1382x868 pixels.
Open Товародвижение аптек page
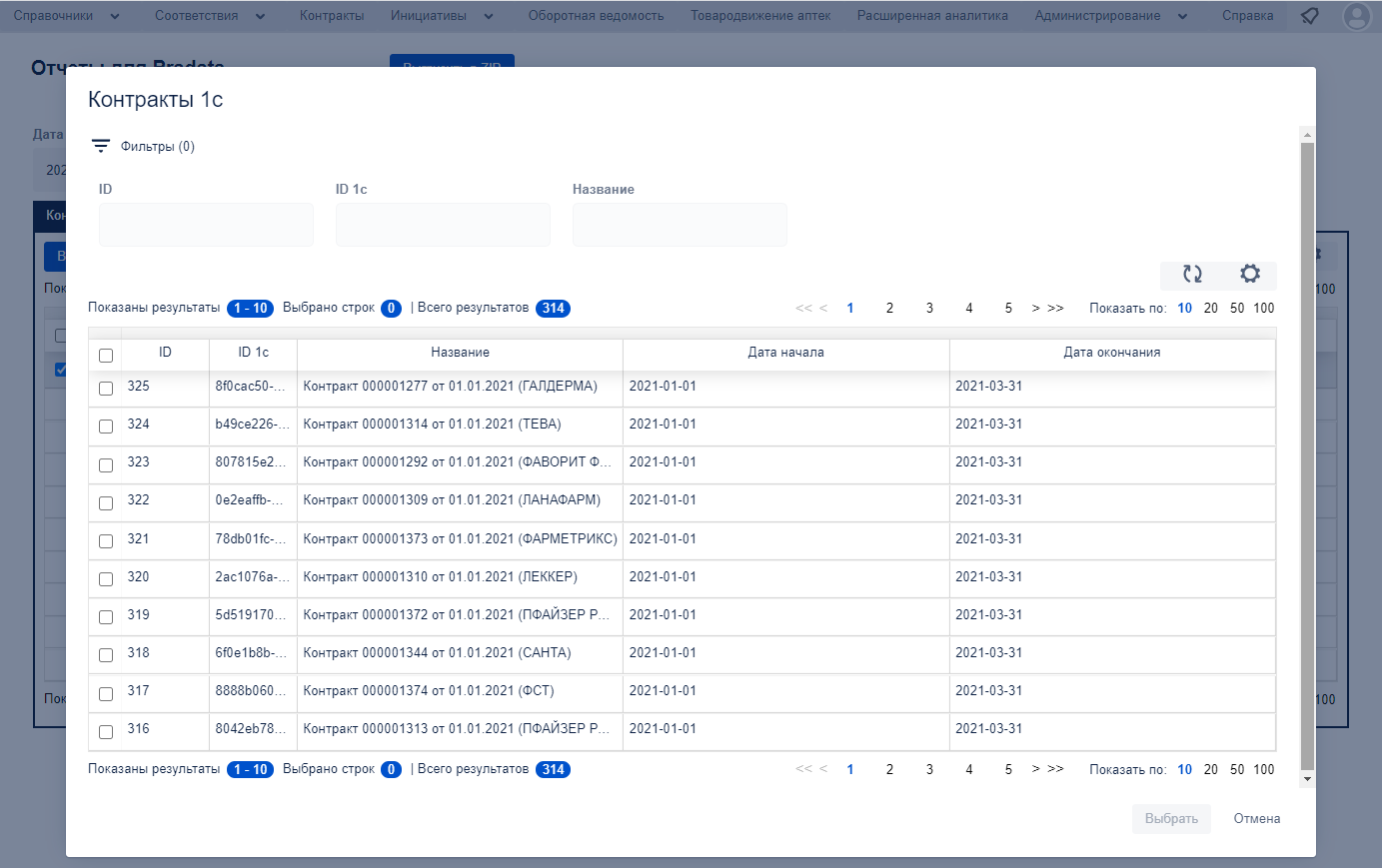tap(760, 16)
